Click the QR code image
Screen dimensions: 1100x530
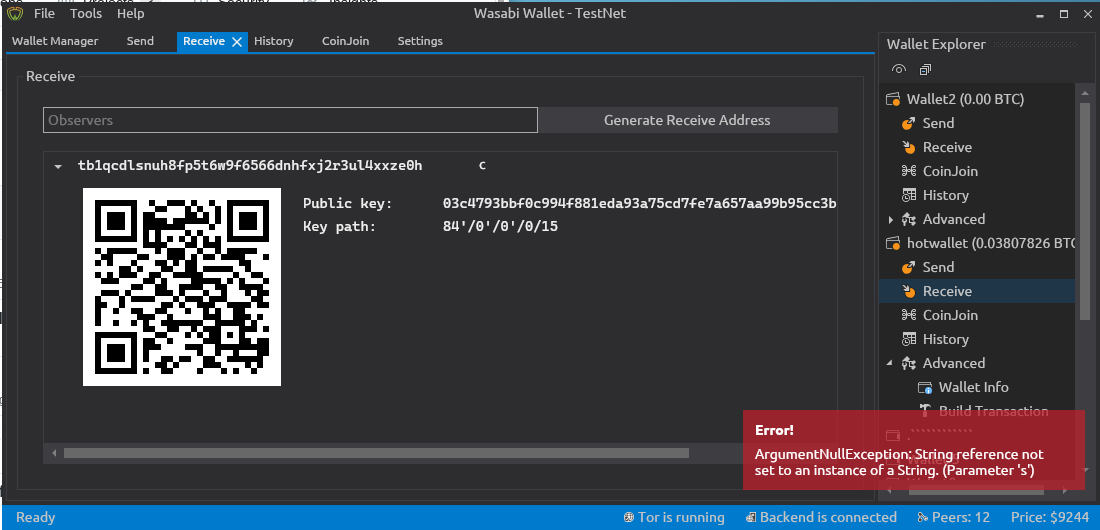click(x=182, y=287)
